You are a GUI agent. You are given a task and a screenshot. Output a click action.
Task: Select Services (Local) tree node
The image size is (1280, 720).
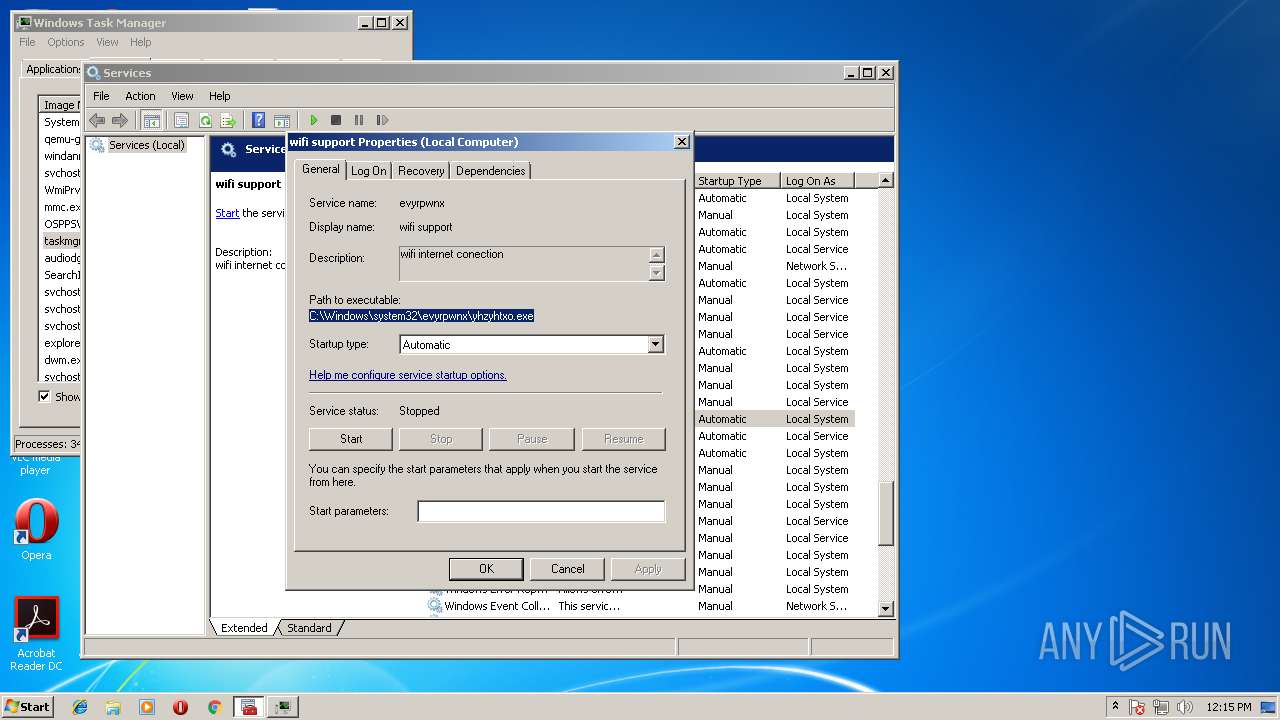146,145
